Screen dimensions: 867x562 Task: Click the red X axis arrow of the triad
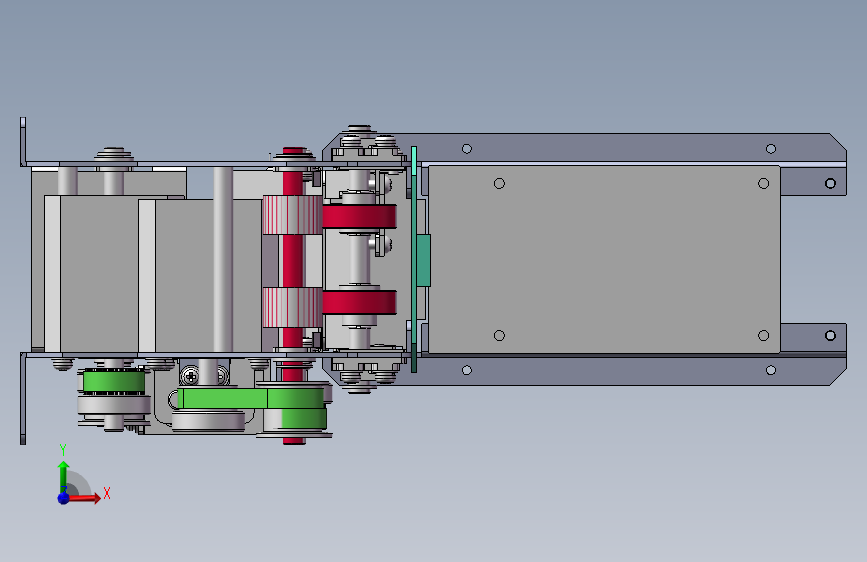tap(83, 498)
